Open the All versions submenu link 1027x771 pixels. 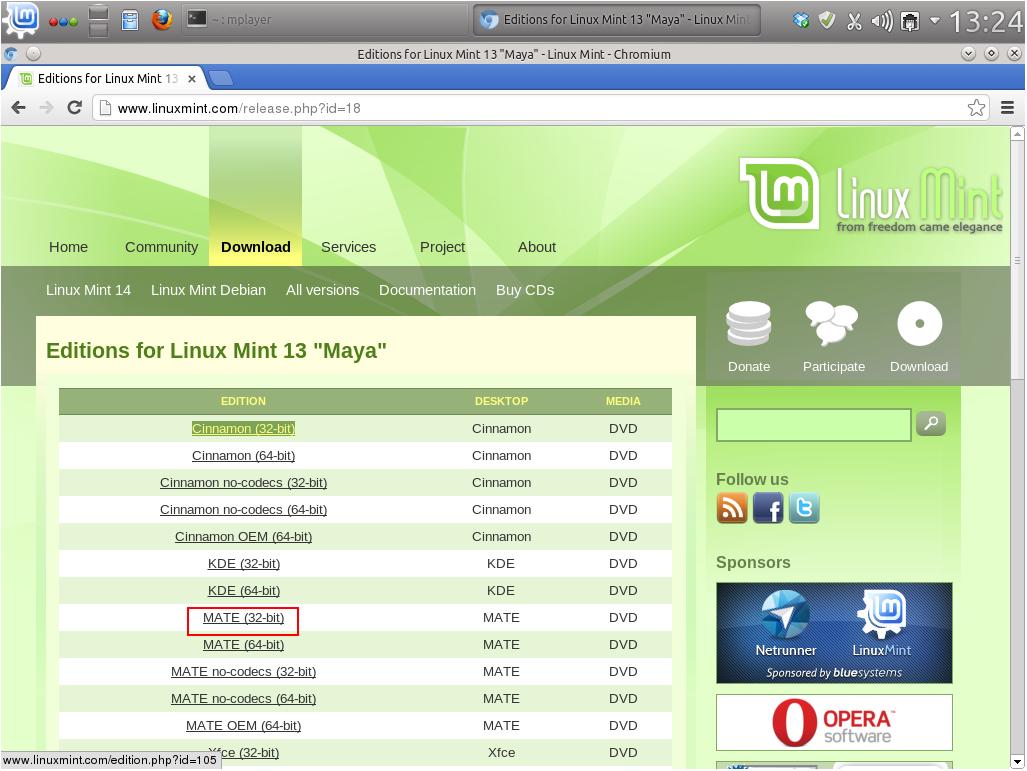click(322, 290)
